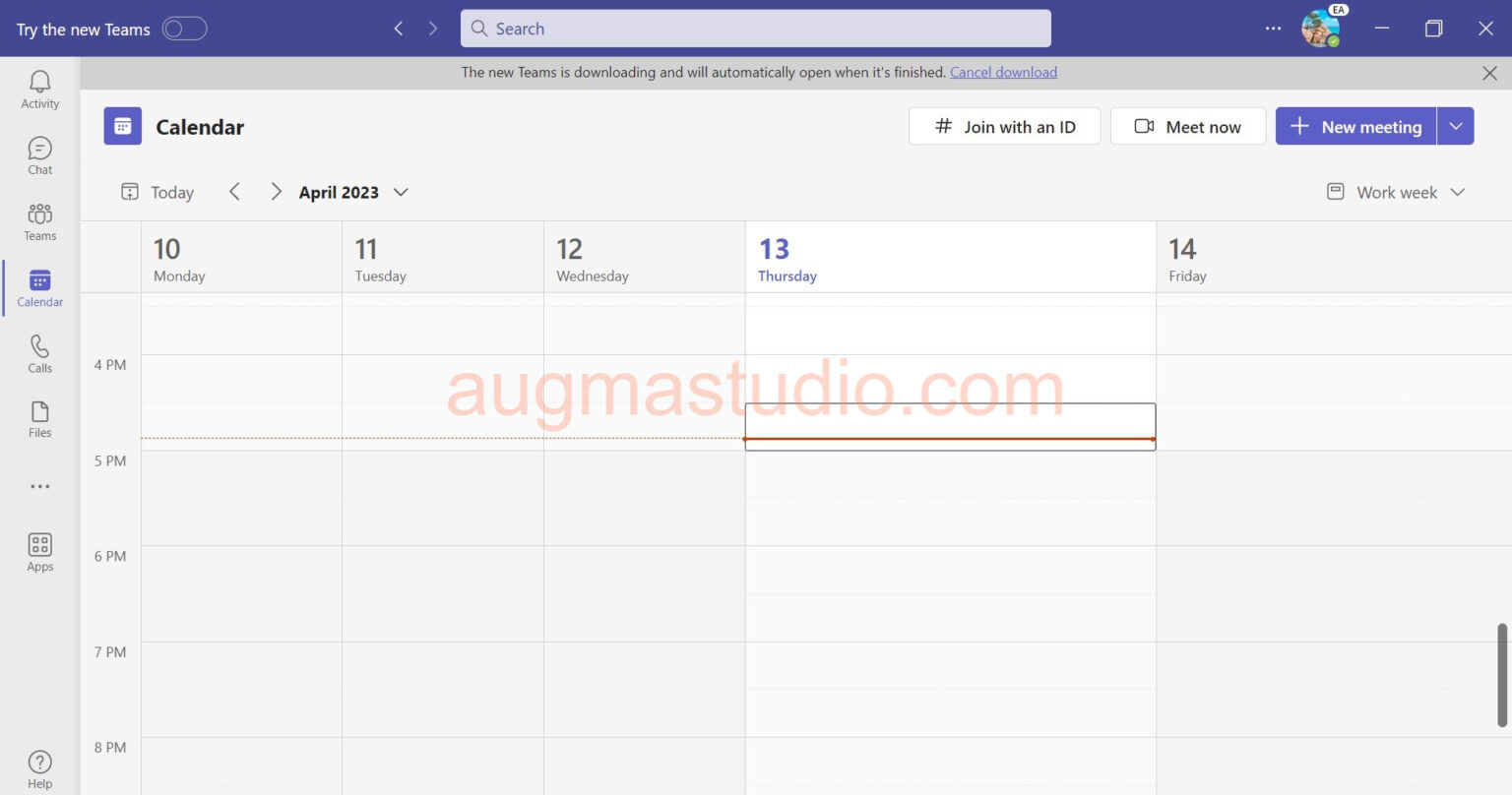Click the Meet now button

[1187, 126]
